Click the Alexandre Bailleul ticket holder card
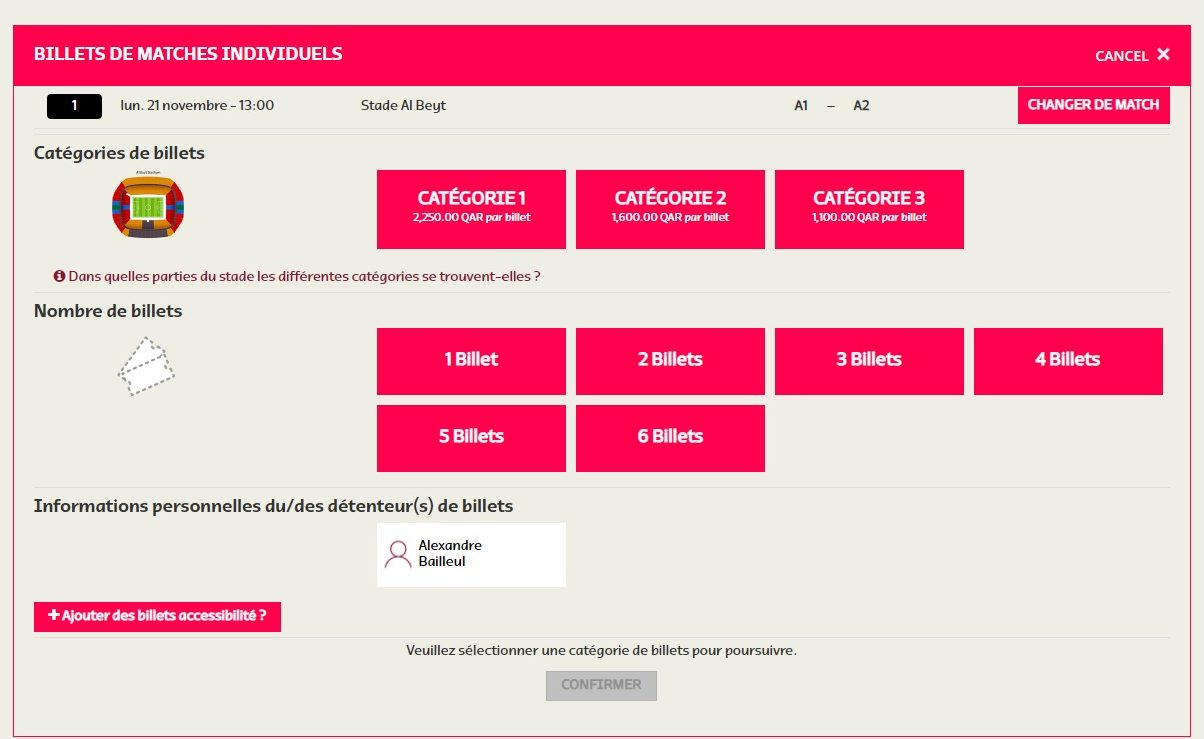 point(471,554)
